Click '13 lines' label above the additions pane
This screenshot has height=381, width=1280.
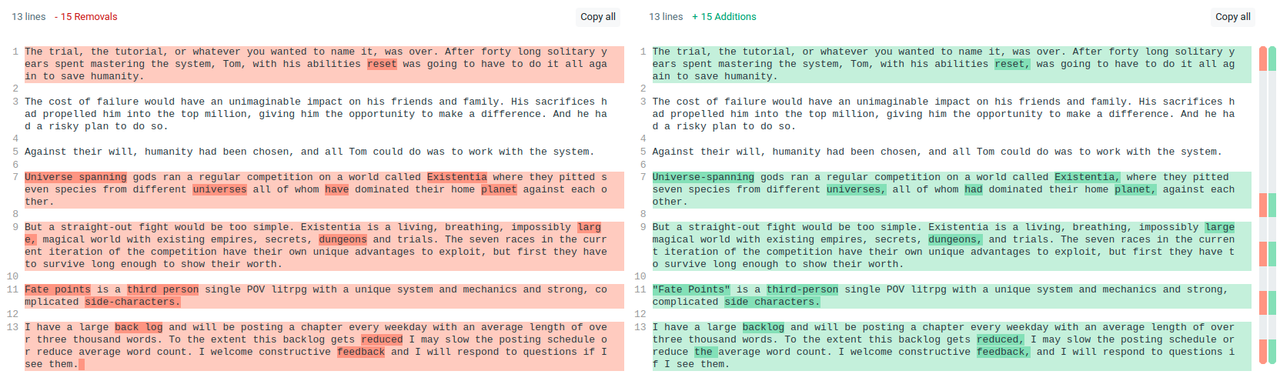tap(666, 17)
